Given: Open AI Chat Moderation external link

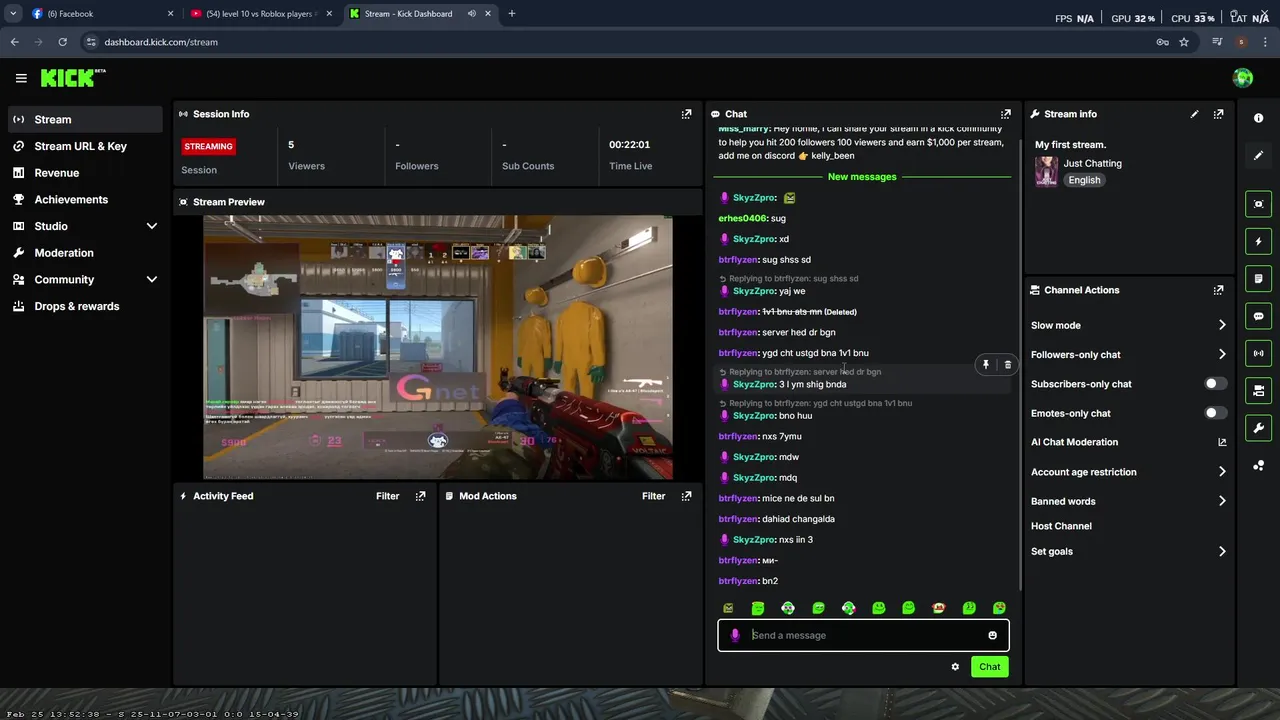Looking at the screenshot, I should (x=1222, y=442).
